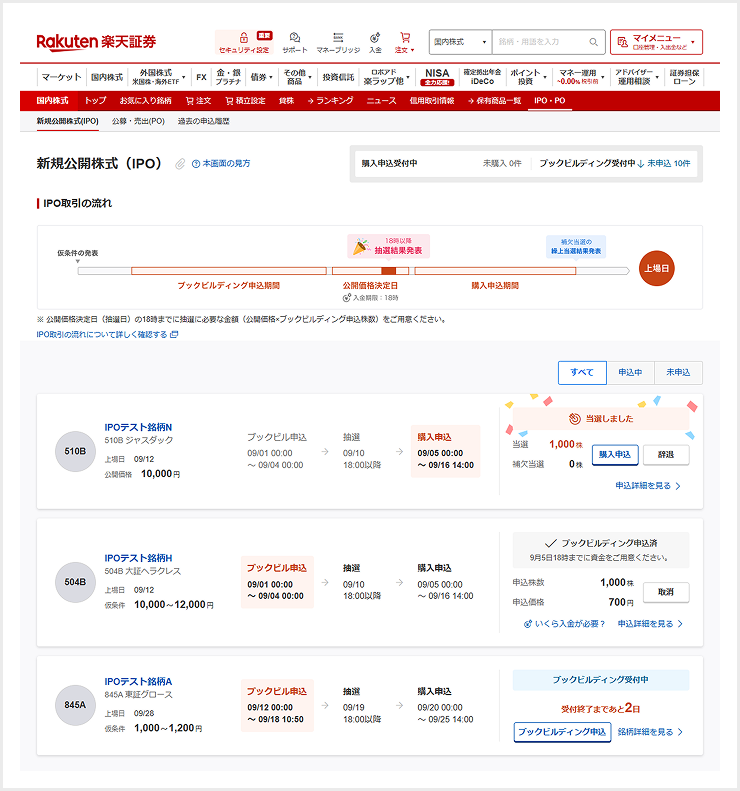The height and width of the screenshot is (791, 740).
Task: Open the サポート chat icon
Action: click(295, 38)
